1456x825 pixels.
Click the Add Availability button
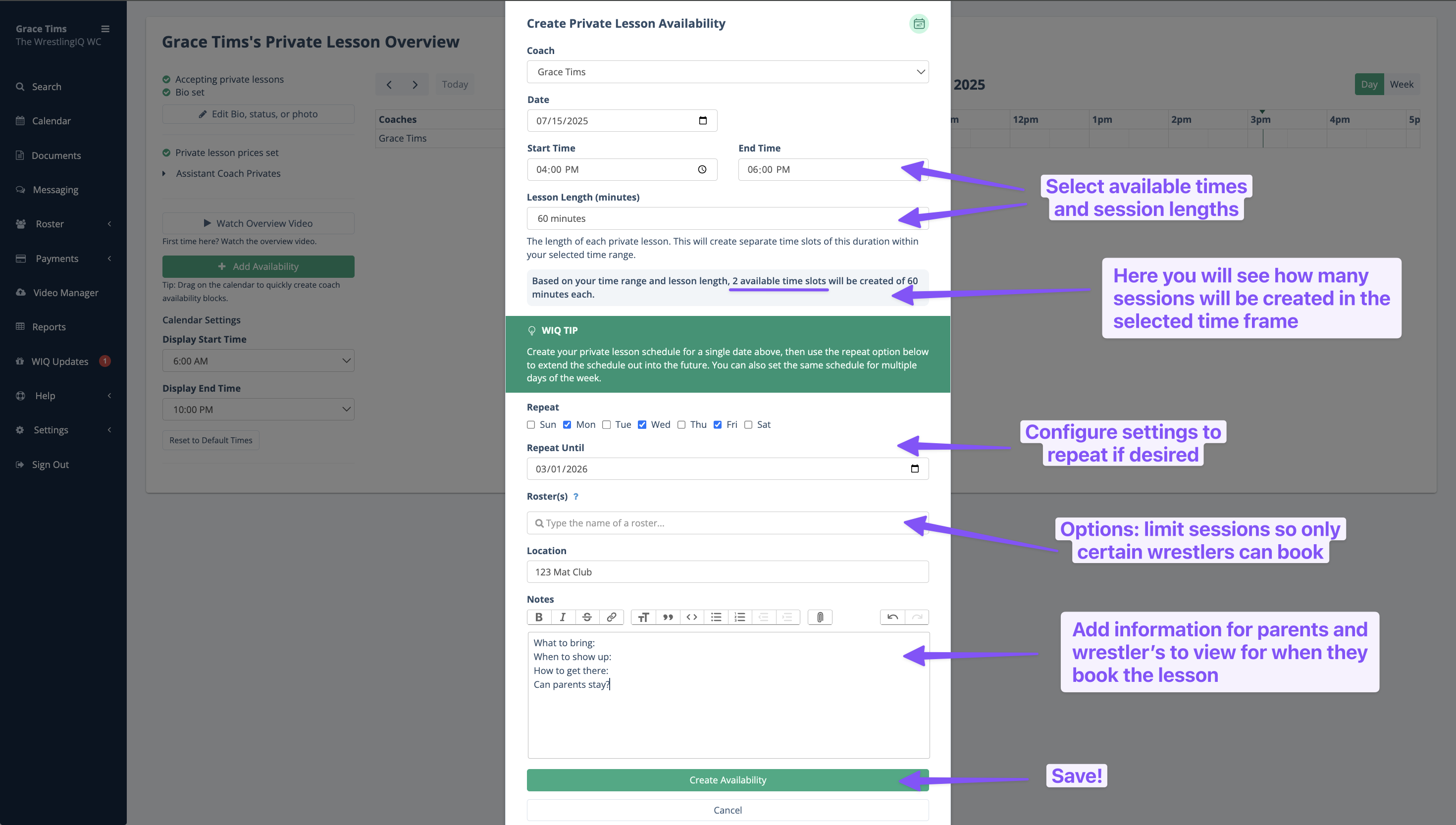point(259,266)
